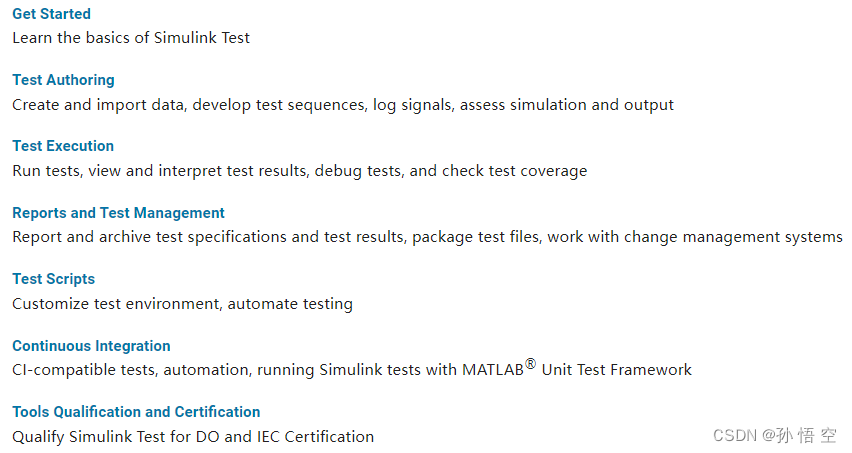Image resolution: width=852 pixels, height=453 pixels.
Task: Go to the Test Execution section
Action: [63, 146]
